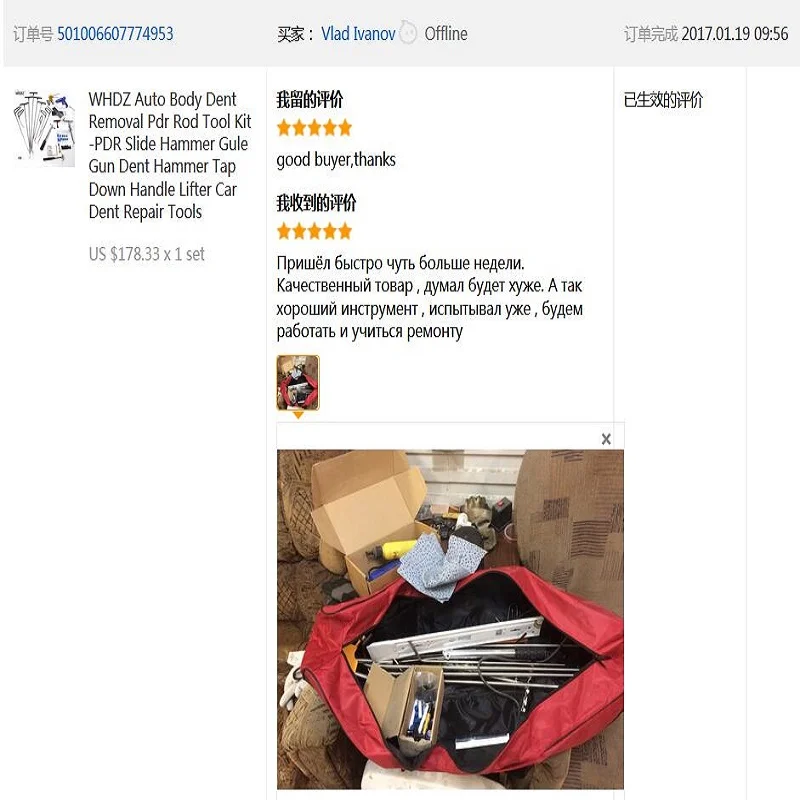The width and height of the screenshot is (800, 800).
Task: Click the five stars under 我收到的评价
Action: pos(314,231)
